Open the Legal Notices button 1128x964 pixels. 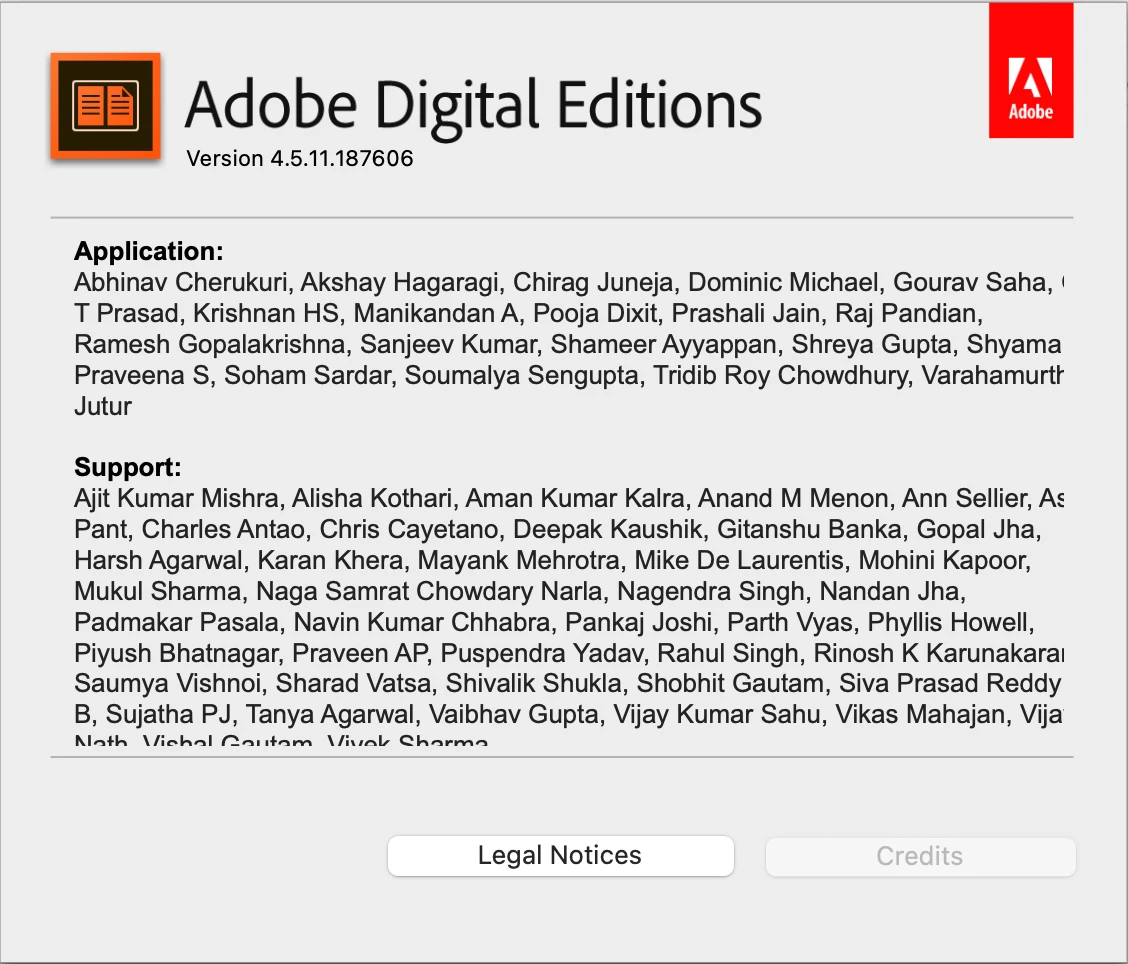click(560, 855)
